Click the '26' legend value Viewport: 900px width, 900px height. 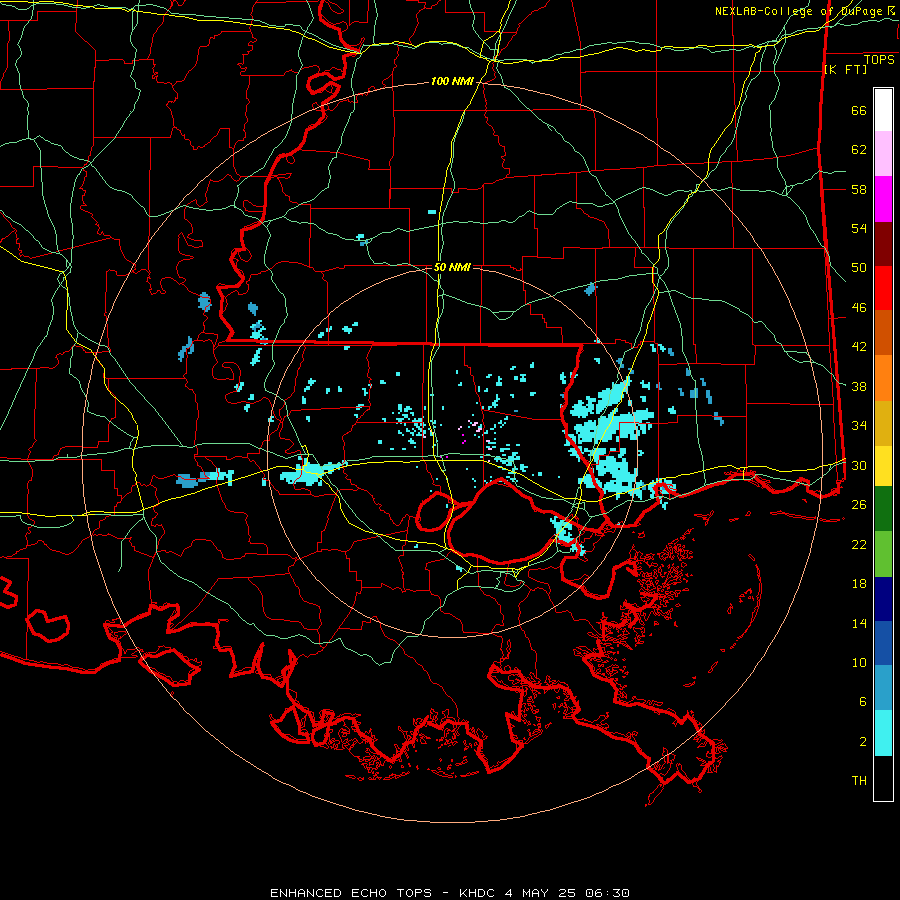coord(859,505)
